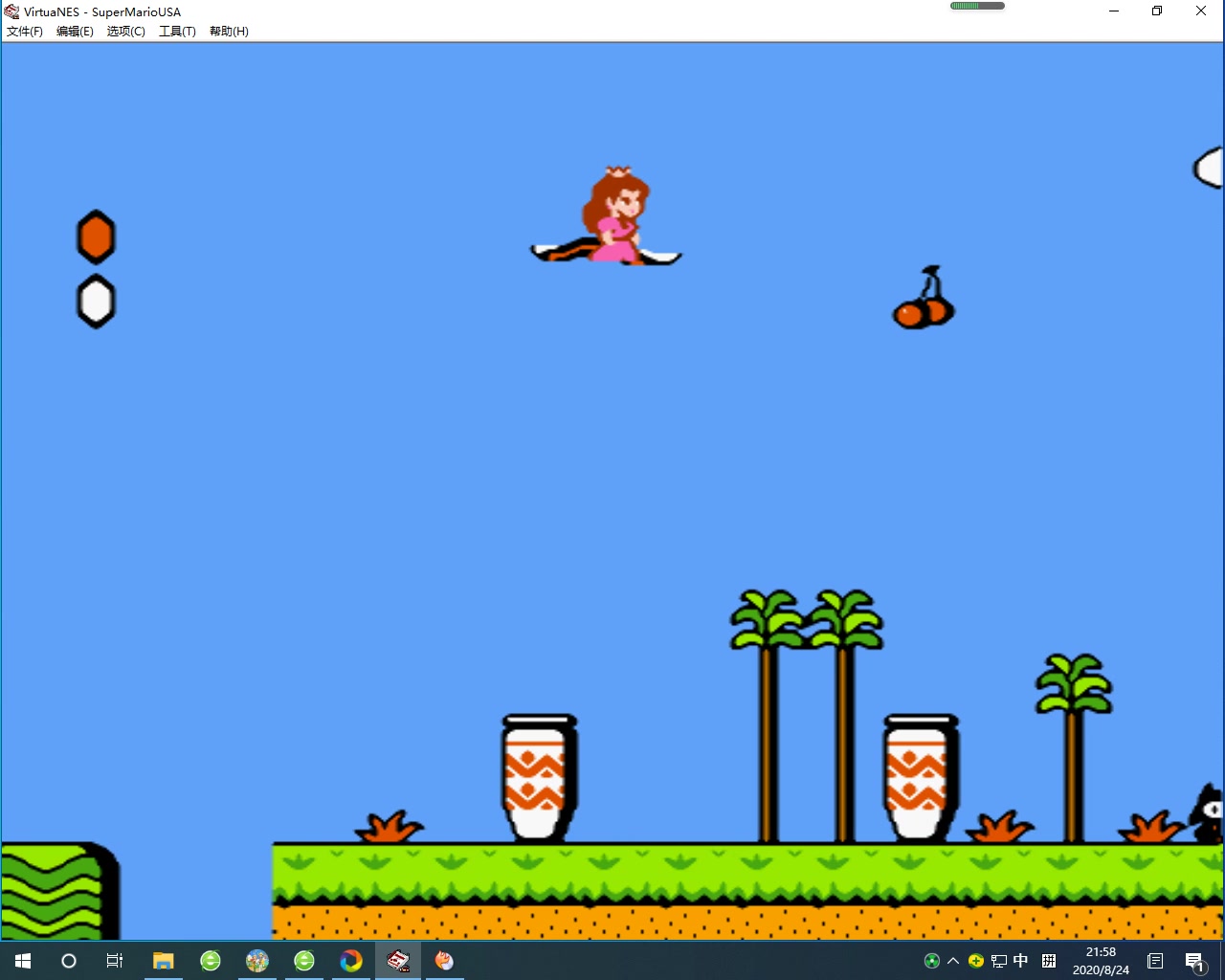This screenshot has height=980, width=1225.
Task: Open the 选项(C) menu
Action: (125, 32)
